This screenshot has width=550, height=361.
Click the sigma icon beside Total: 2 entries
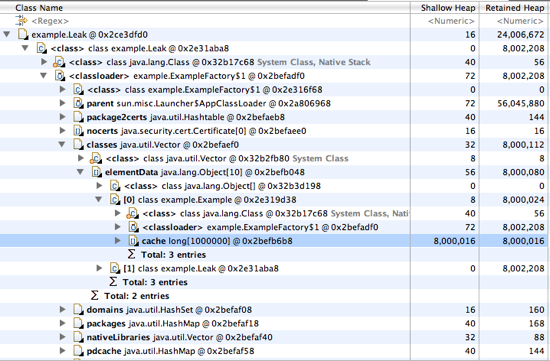pos(94,295)
